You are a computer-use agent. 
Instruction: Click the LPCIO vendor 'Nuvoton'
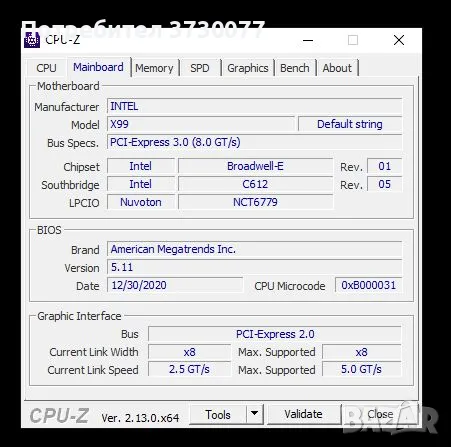click(x=141, y=202)
